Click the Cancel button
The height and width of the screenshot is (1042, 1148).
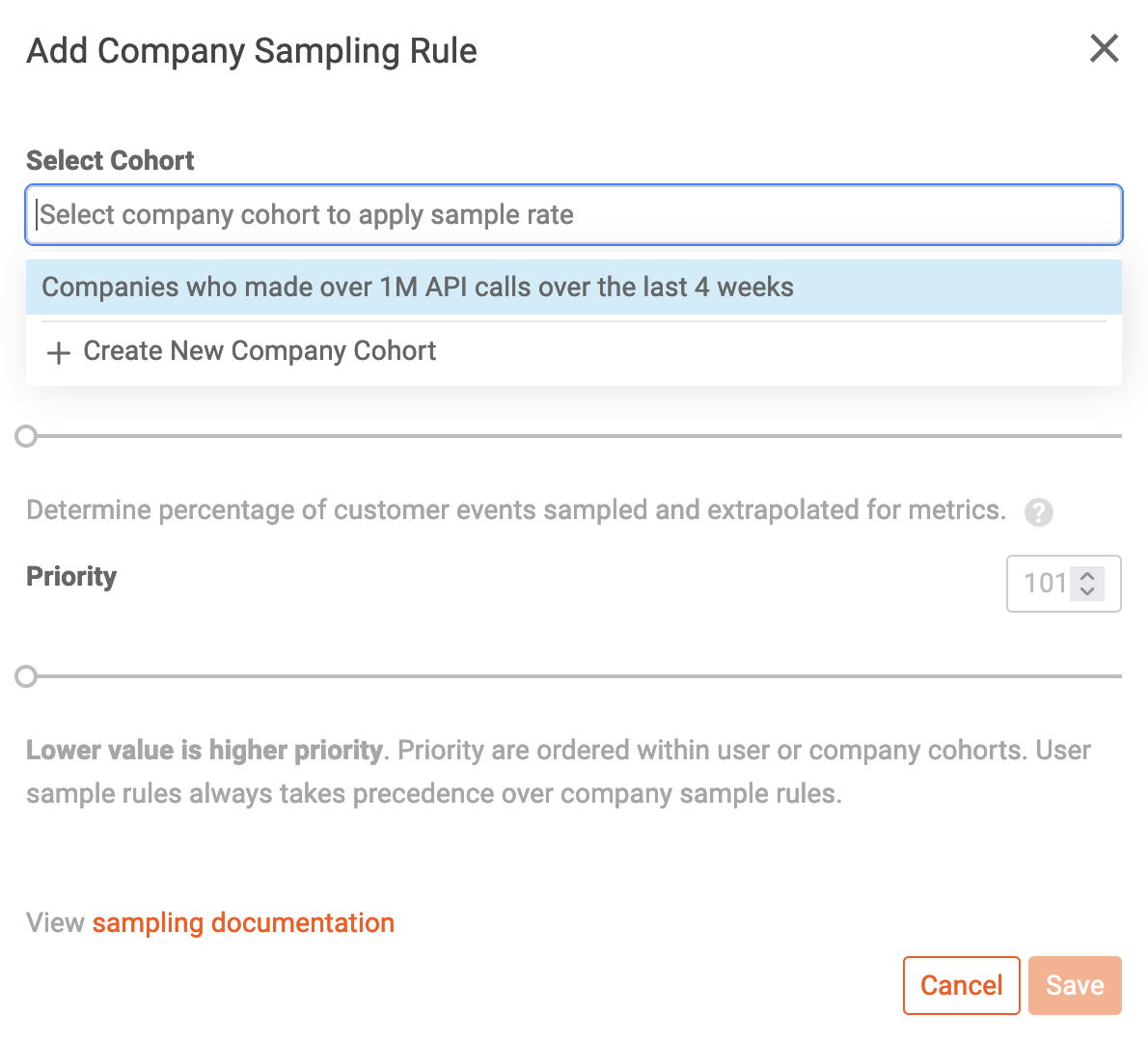961,985
